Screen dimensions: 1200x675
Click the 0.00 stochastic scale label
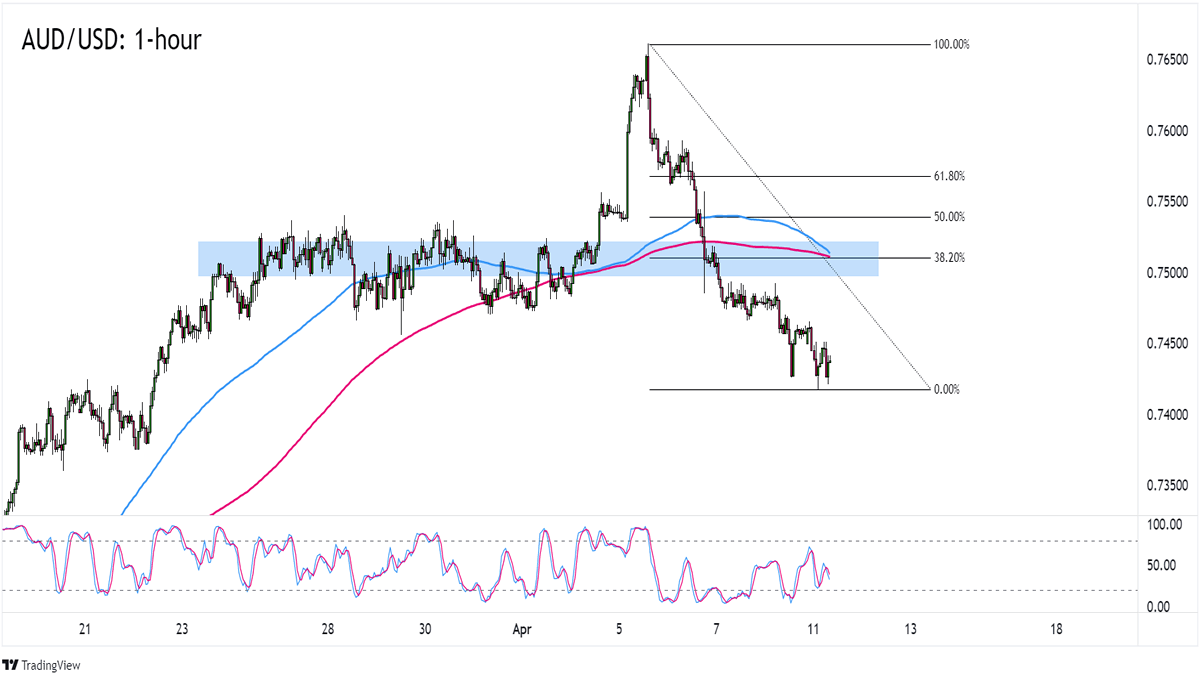tap(1158, 607)
